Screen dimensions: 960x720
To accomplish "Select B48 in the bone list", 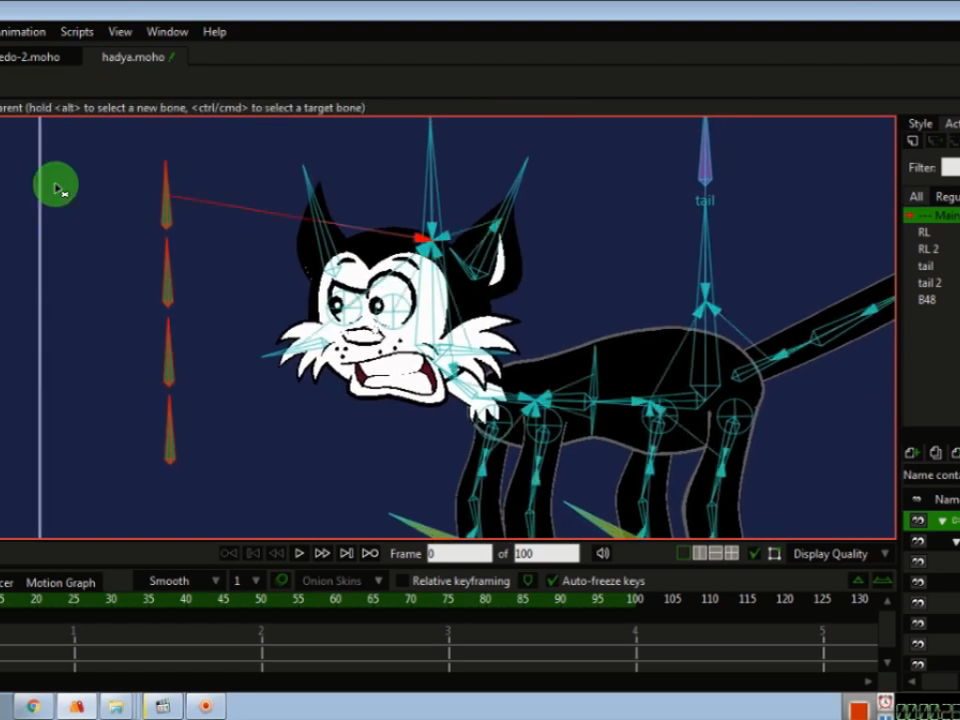I will point(926,300).
